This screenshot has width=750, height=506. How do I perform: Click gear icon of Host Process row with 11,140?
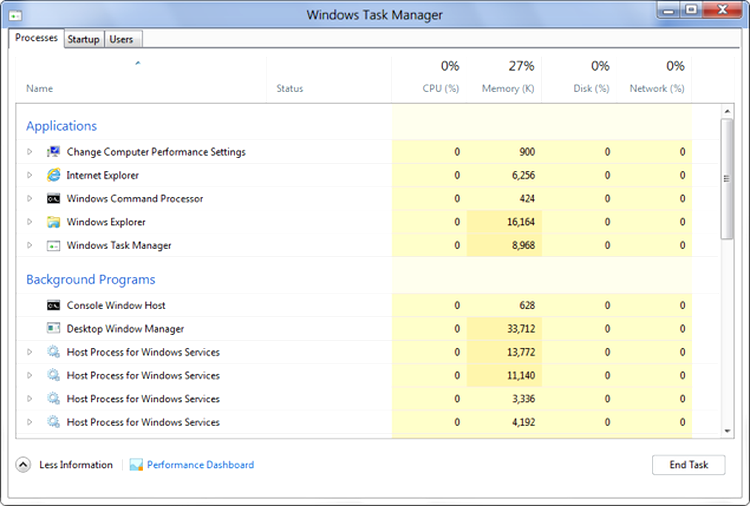click(53, 375)
